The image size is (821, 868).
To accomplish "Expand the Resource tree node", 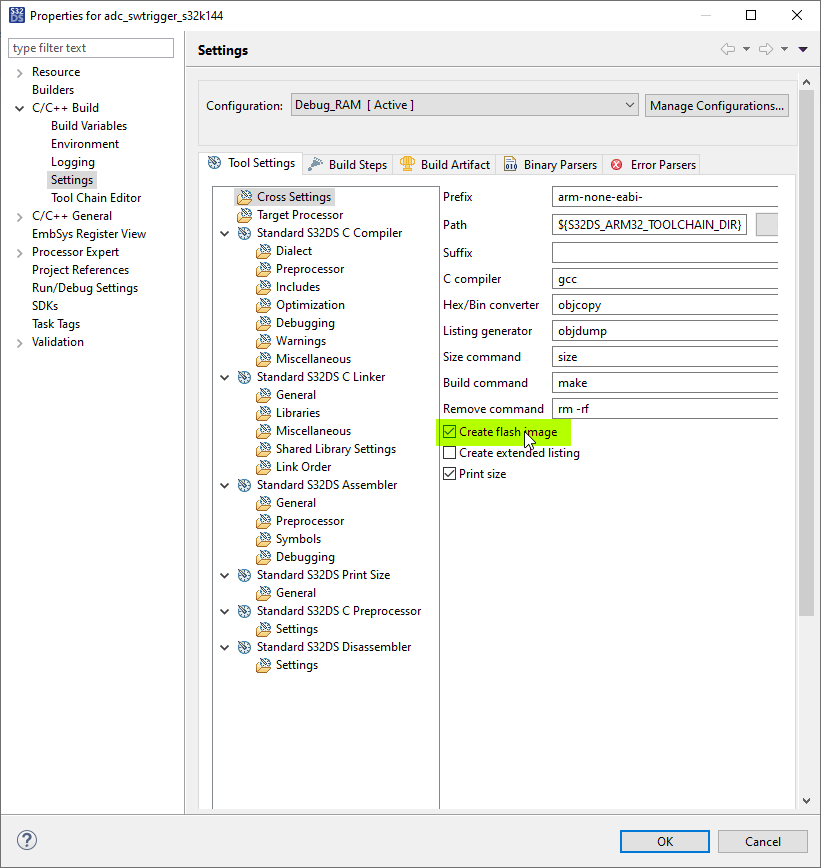I will (19, 73).
